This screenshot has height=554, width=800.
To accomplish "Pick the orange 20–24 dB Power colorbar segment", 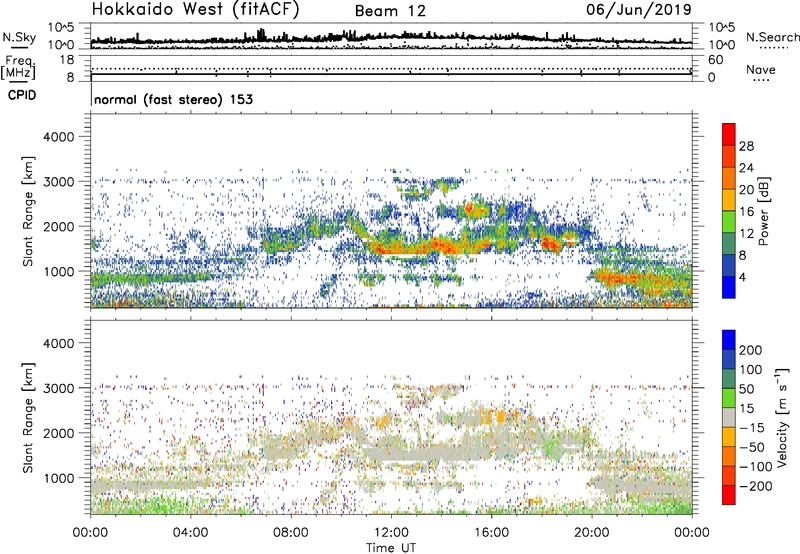I will tap(729, 178).
